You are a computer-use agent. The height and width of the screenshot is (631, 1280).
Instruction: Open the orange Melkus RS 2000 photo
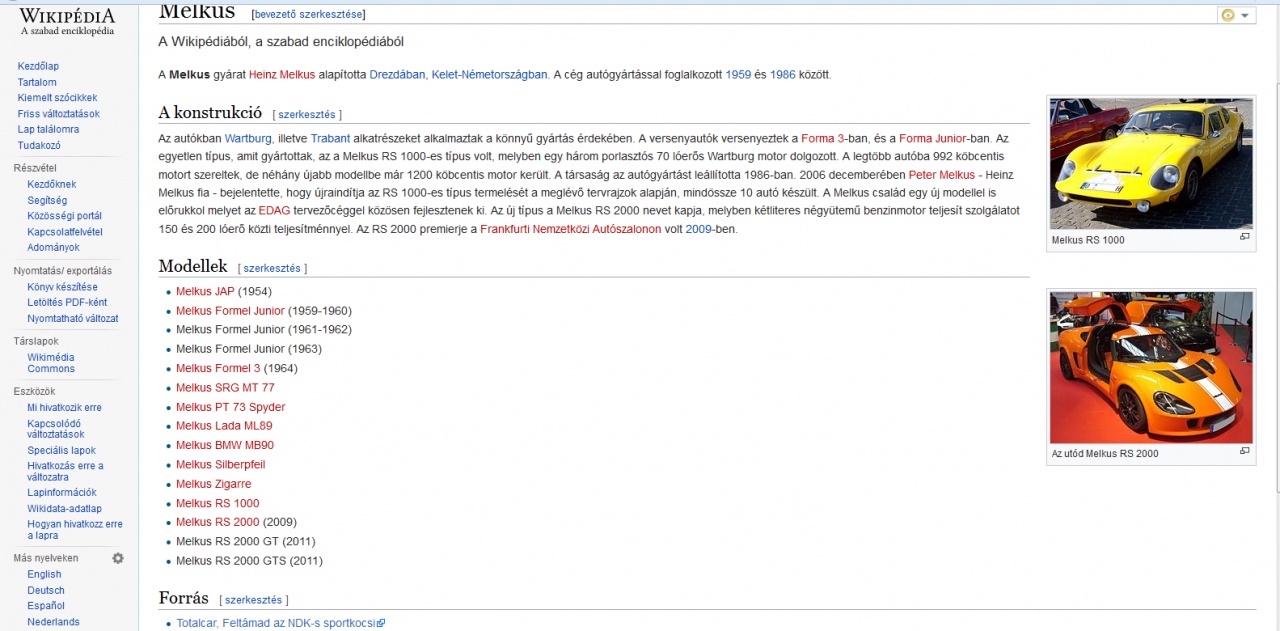[x=1150, y=367]
